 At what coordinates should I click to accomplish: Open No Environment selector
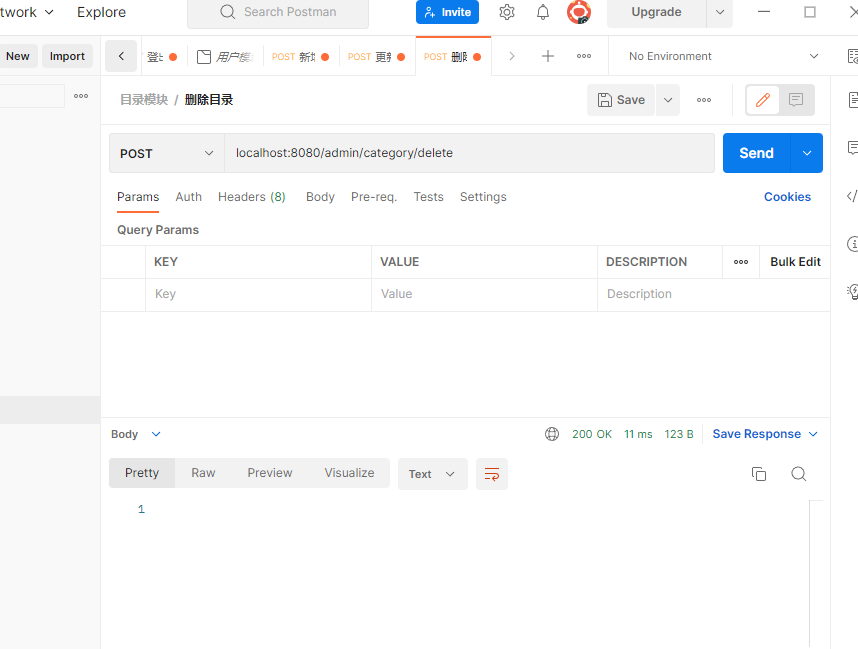[723, 56]
